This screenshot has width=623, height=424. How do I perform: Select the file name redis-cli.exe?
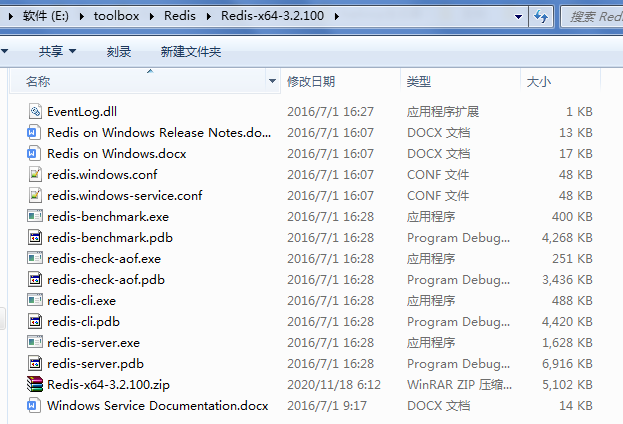[x=81, y=300]
